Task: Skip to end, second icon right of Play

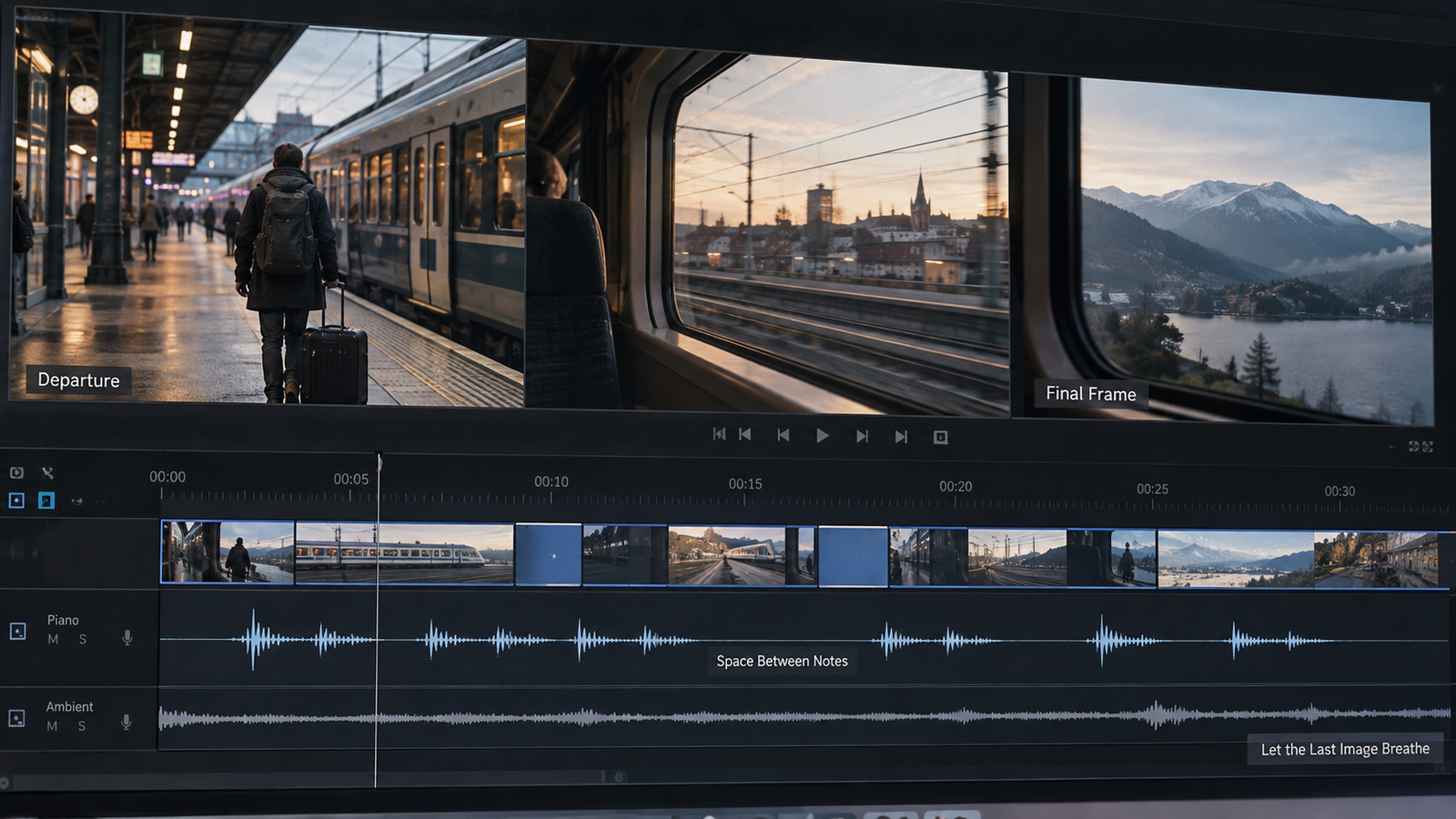Action: click(x=901, y=437)
